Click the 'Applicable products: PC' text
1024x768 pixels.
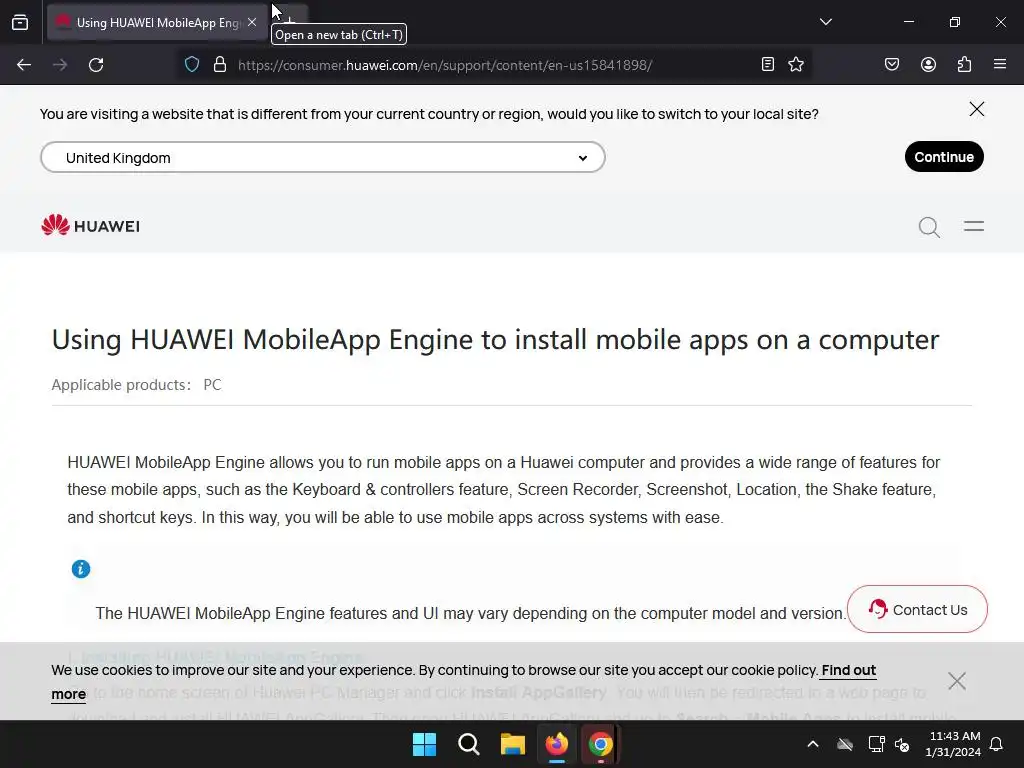(x=136, y=385)
